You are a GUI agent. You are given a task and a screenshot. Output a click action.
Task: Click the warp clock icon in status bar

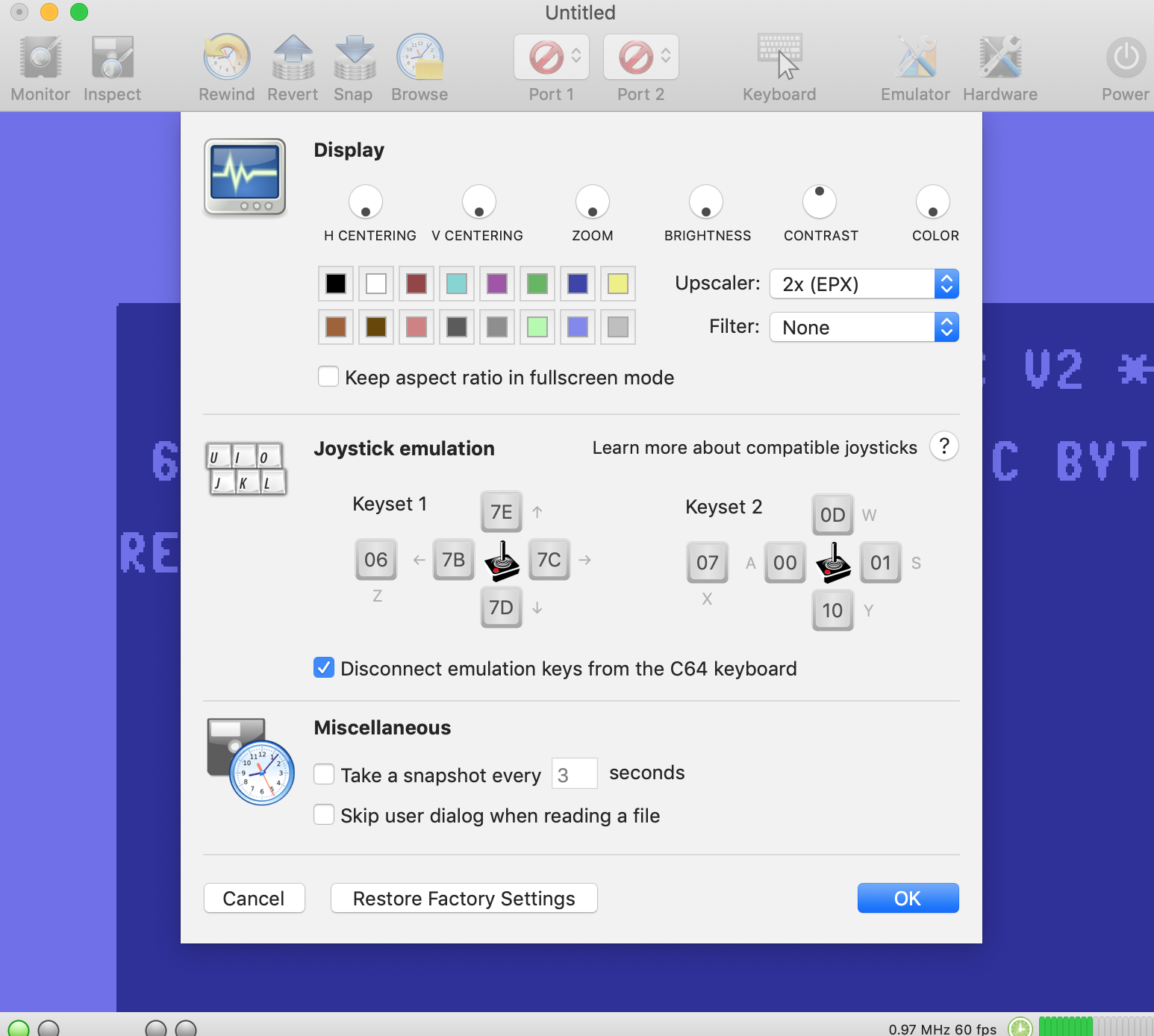(x=1020, y=1028)
